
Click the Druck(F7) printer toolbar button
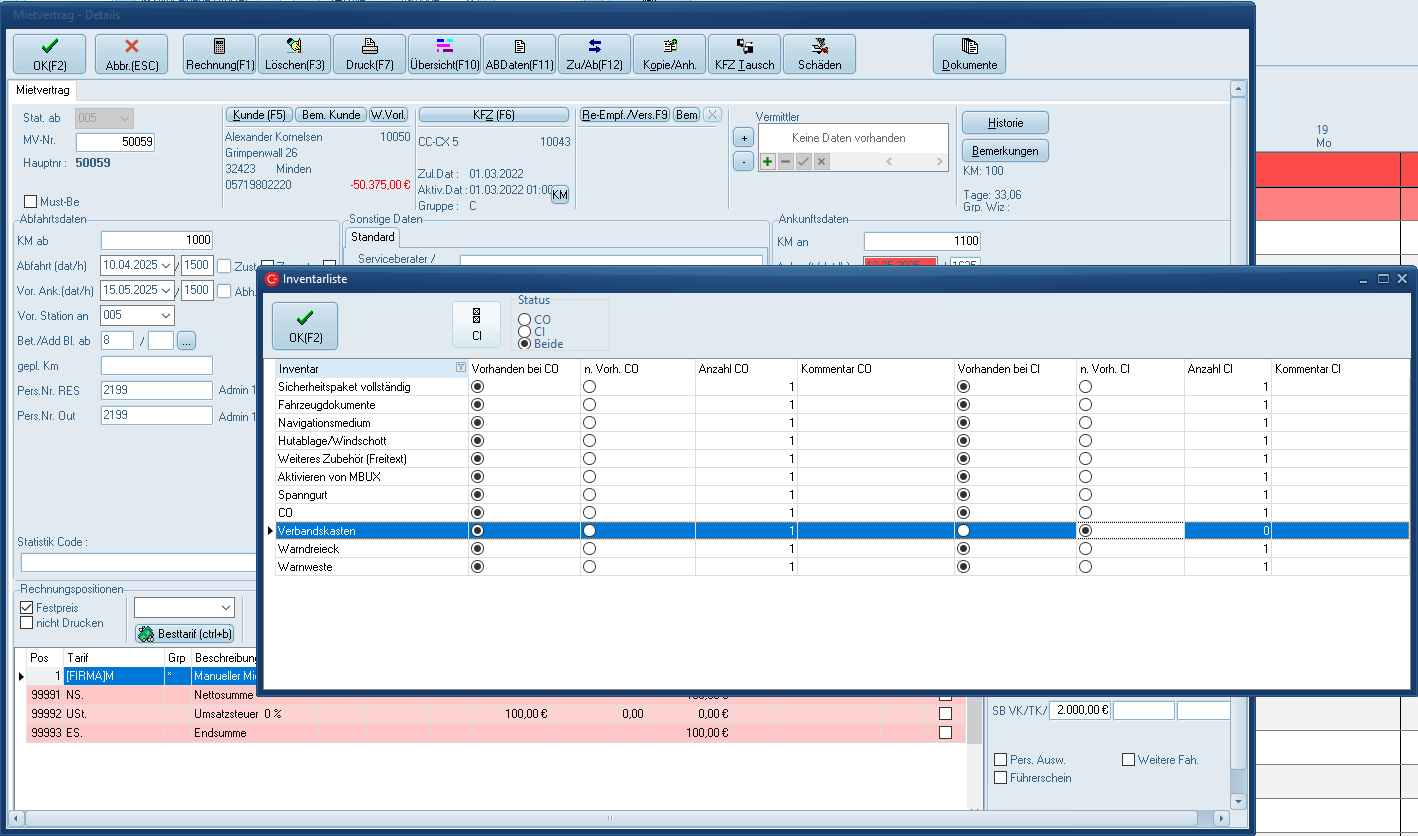[369, 54]
